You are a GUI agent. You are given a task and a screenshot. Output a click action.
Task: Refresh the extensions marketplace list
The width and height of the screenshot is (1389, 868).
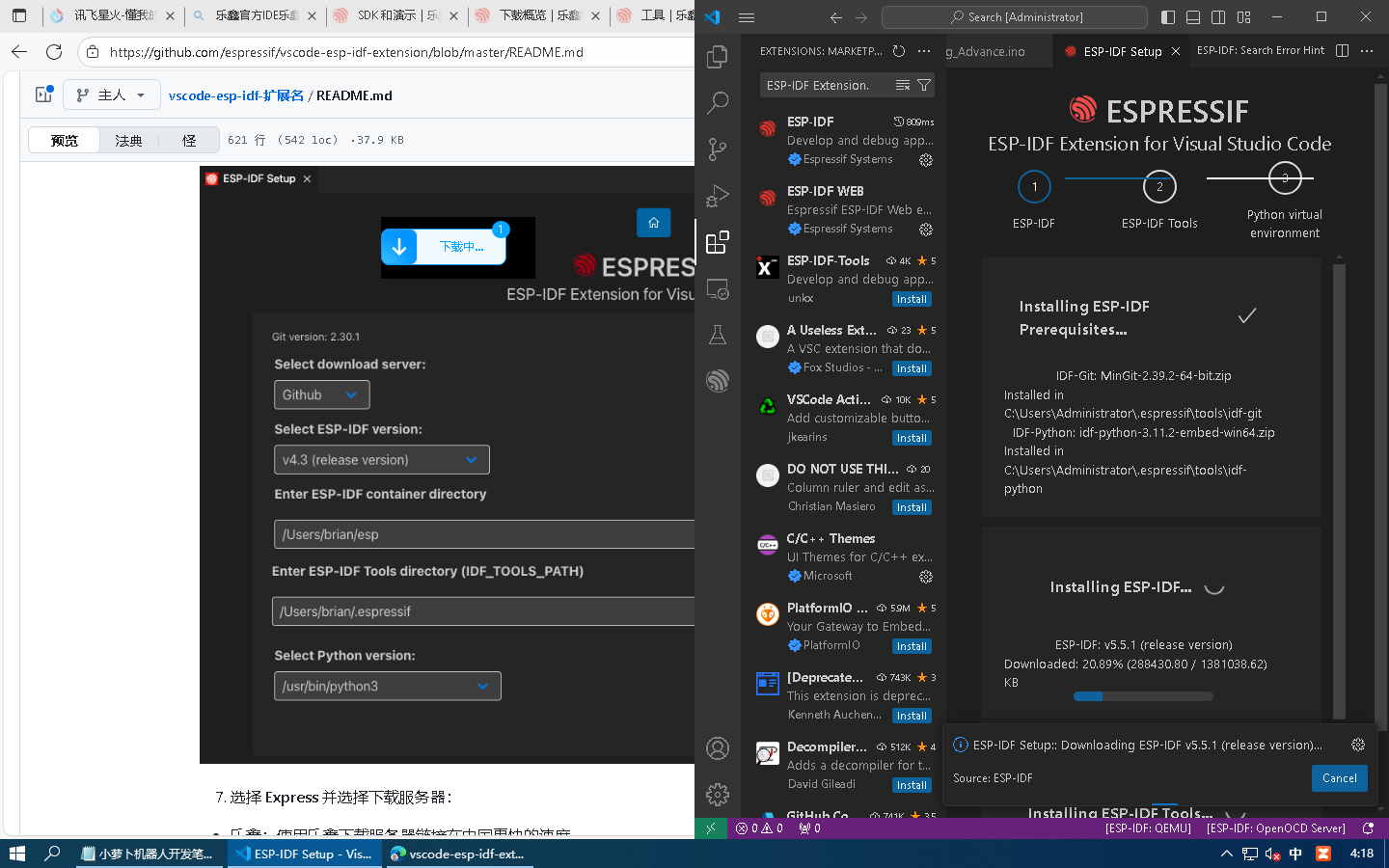(899, 51)
